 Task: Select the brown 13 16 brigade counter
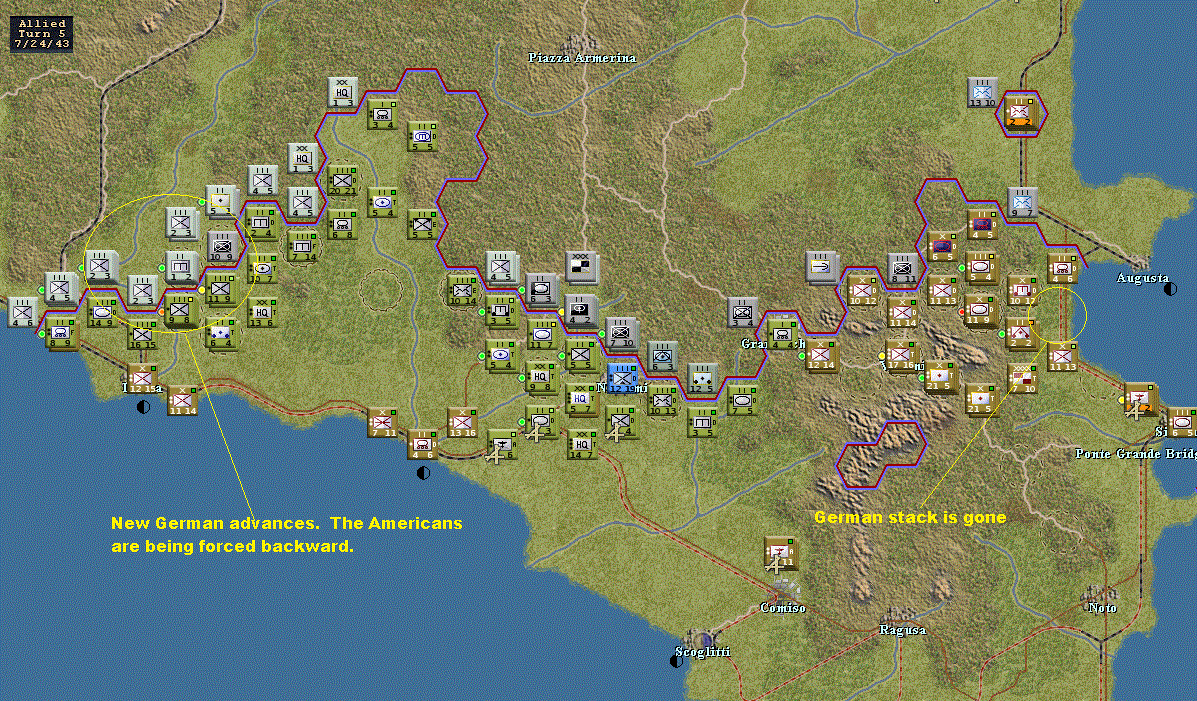coord(463,422)
